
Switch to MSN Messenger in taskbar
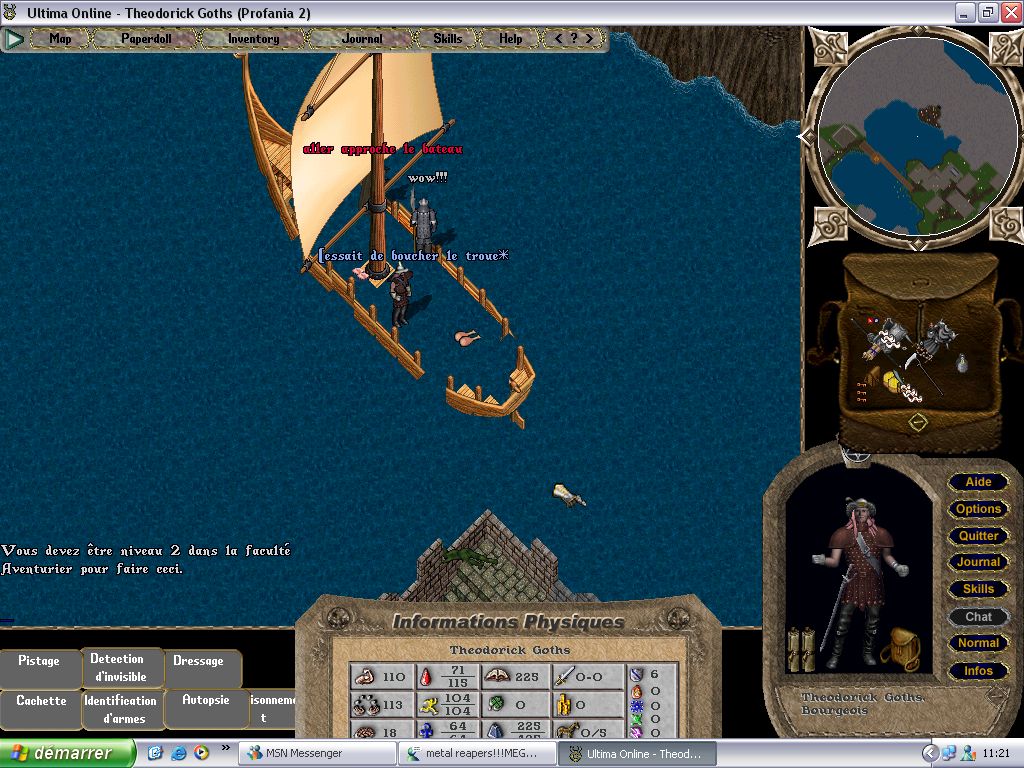coord(295,753)
